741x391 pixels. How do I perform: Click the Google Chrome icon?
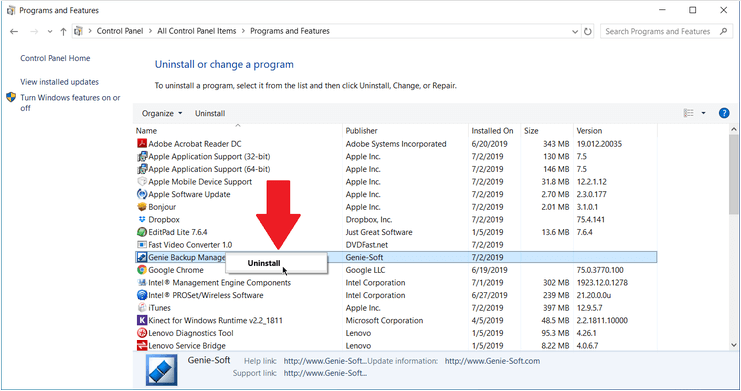(x=141, y=270)
